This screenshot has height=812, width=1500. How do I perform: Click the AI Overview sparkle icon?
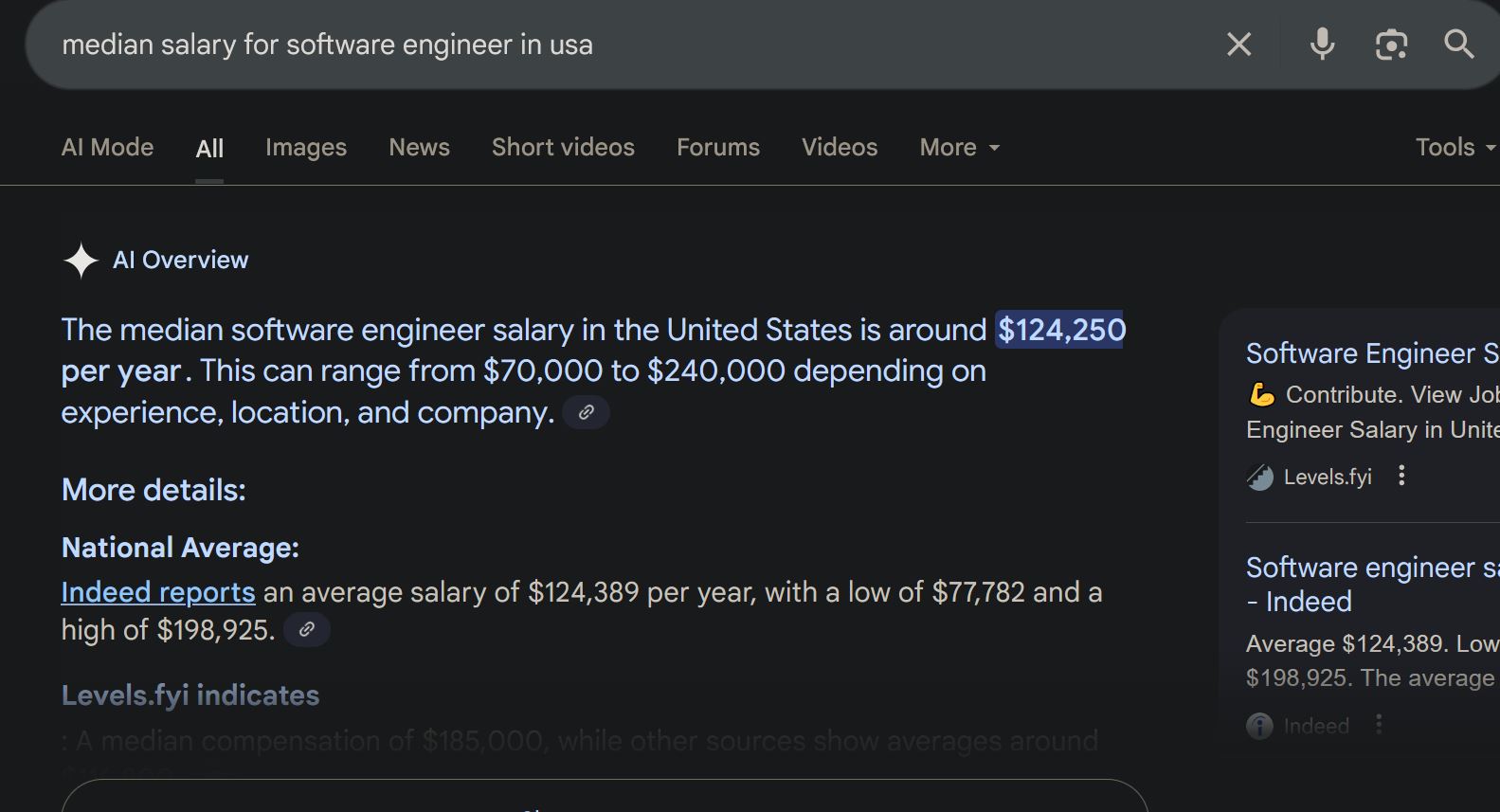[81, 261]
